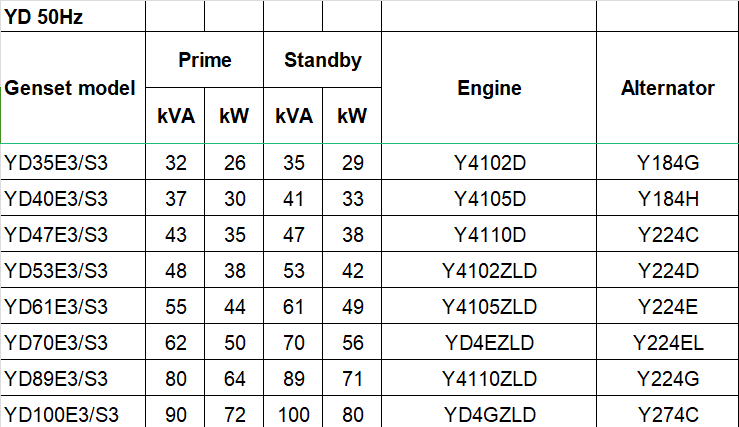Click engine cell Y4110D

click(489, 234)
